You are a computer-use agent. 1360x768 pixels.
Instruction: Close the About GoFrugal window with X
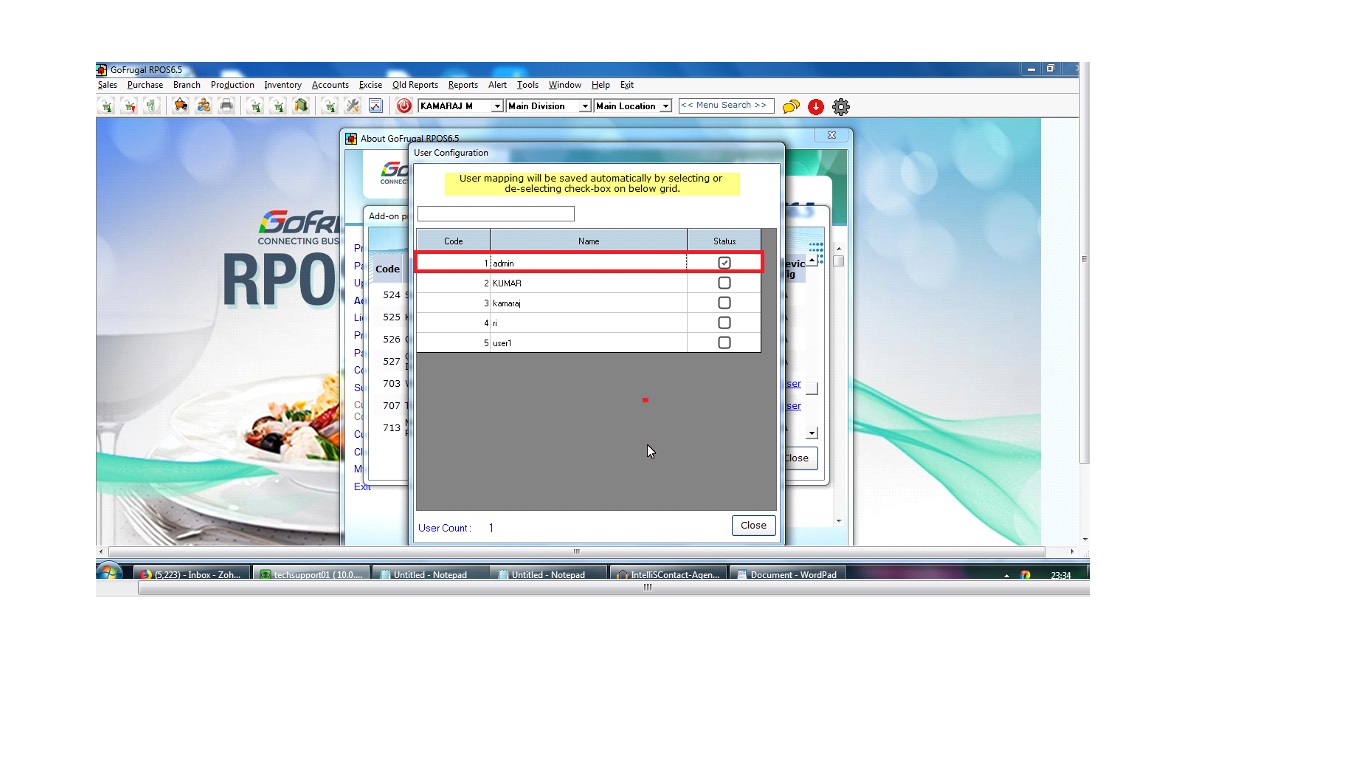click(x=832, y=135)
